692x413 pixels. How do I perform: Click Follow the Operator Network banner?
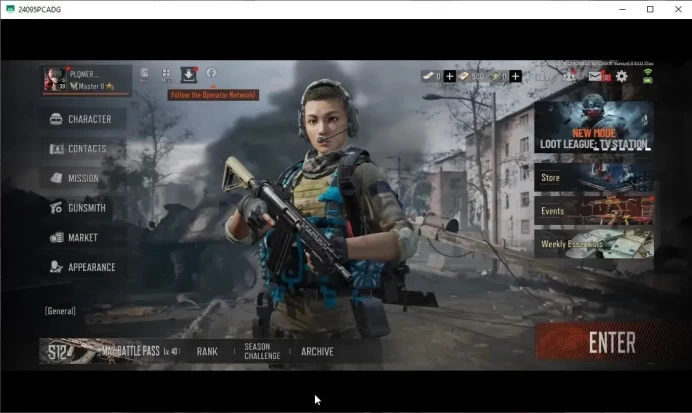point(213,95)
